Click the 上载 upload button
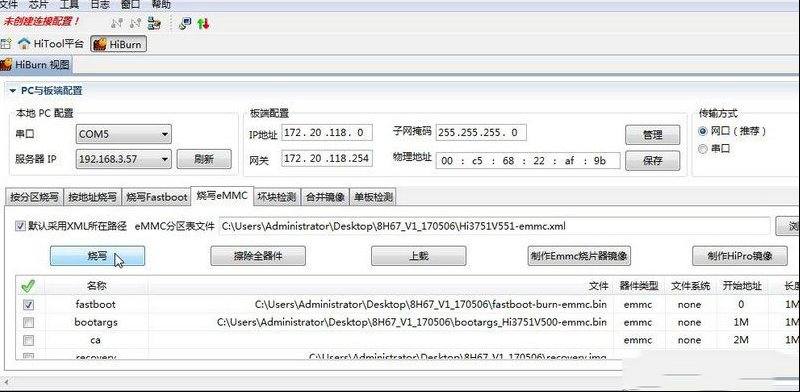The image size is (800, 392). point(418,256)
